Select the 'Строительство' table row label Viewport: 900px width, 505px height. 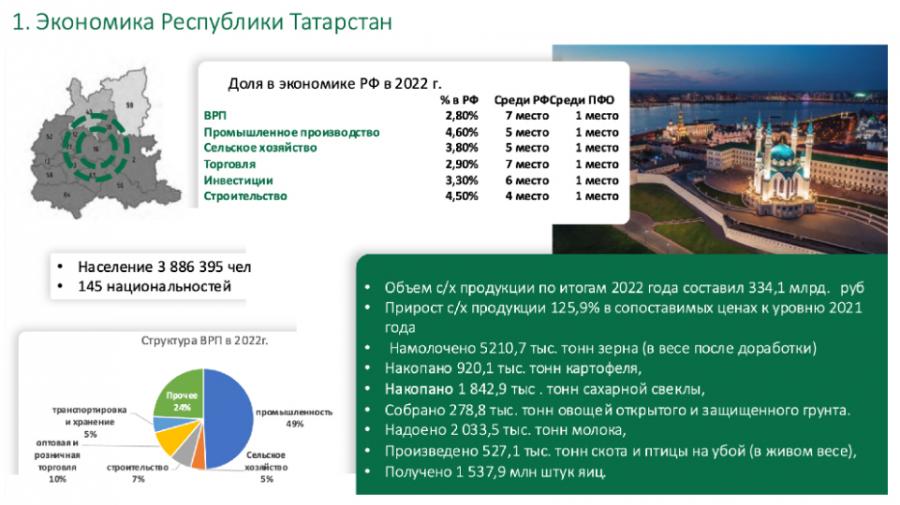coord(245,196)
